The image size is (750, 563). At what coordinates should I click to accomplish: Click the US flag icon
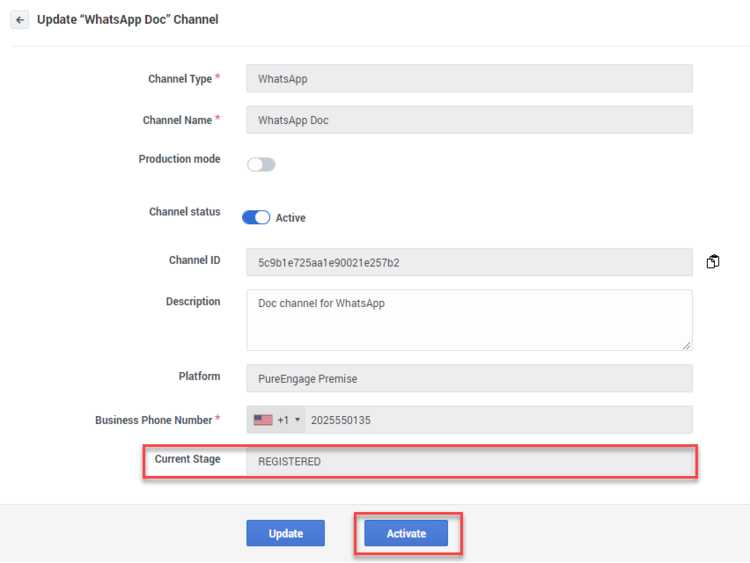click(263, 420)
